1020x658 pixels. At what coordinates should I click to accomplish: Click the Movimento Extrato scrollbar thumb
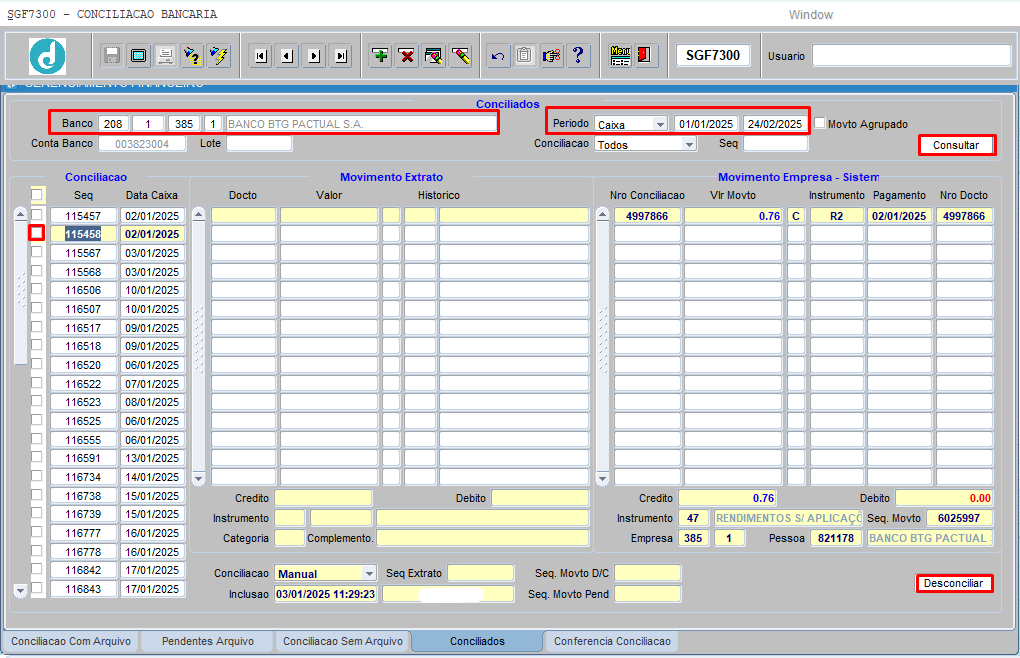pyautogui.click(x=199, y=346)
